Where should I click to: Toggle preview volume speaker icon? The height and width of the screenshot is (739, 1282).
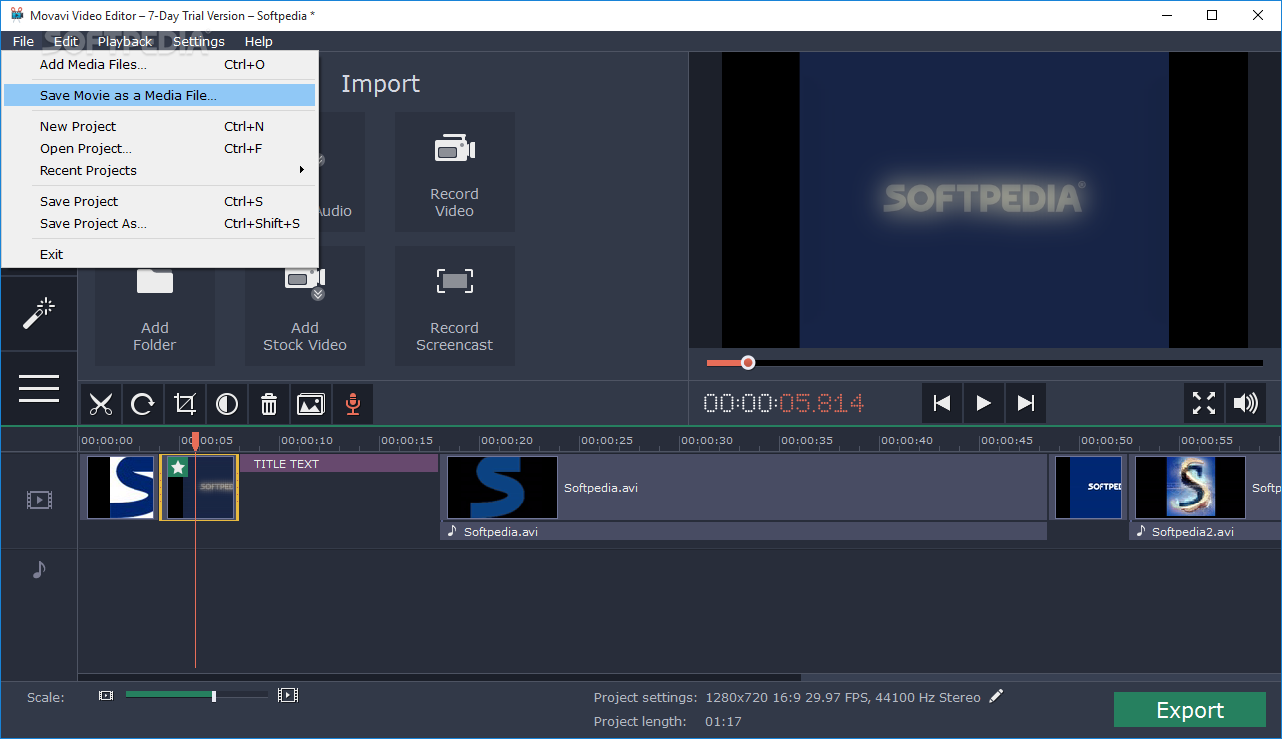pos(1246,403)
